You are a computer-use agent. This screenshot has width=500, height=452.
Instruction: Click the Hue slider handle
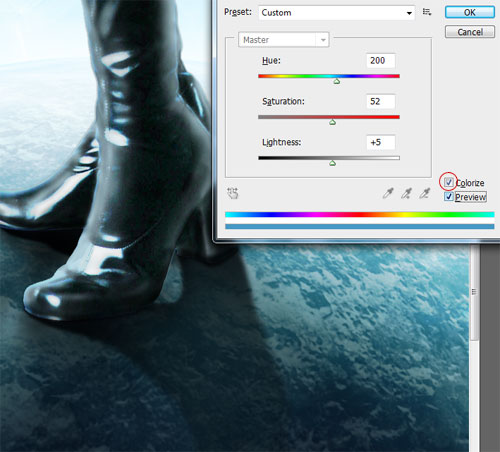tap(337, 81)
